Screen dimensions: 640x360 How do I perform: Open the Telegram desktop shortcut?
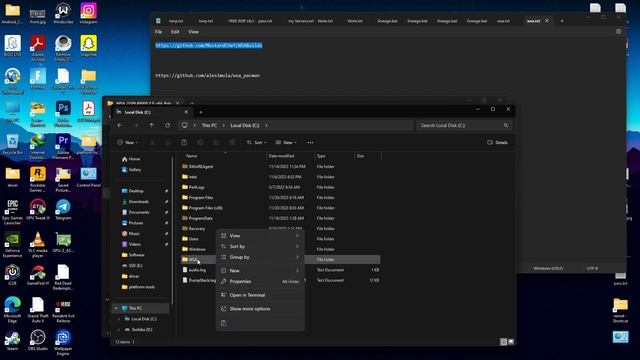point(63,210)
